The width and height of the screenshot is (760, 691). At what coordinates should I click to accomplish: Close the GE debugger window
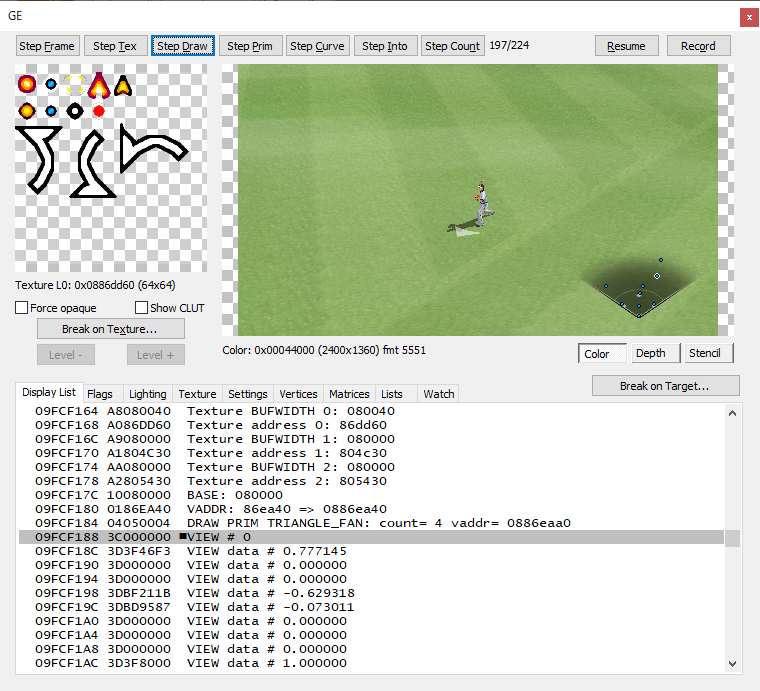point(749,17)
